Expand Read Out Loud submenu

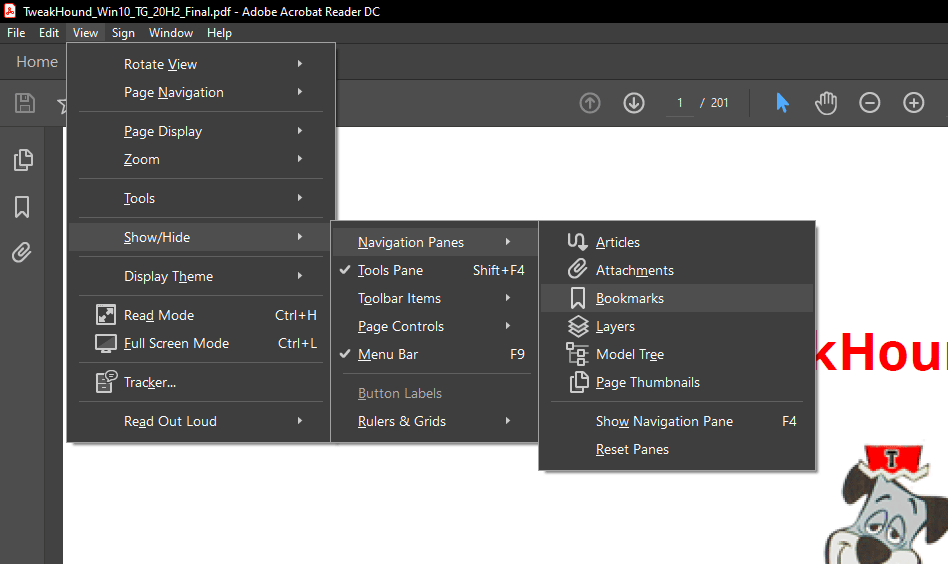201,421
